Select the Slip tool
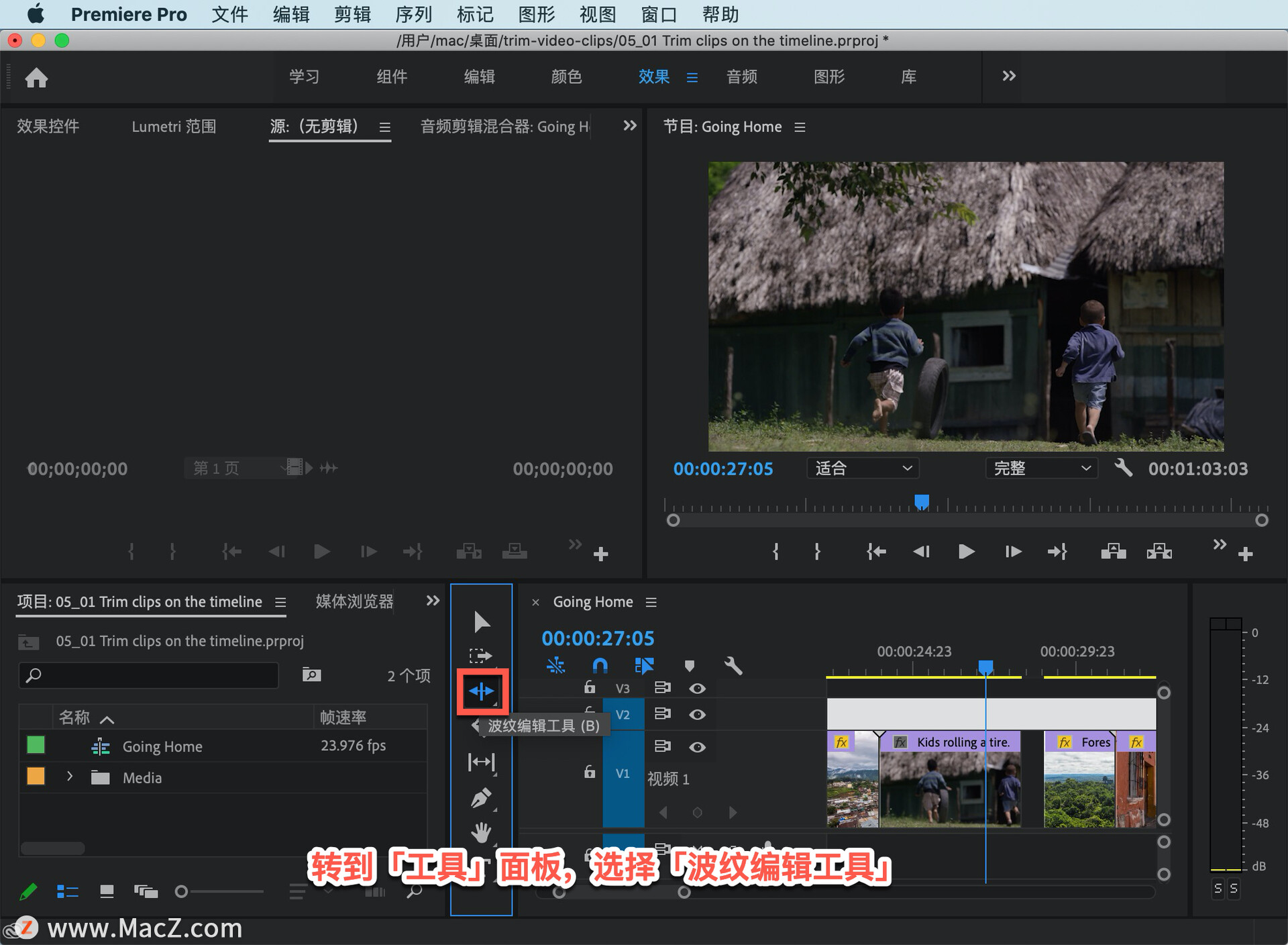Screen dimensions: 1288x945 pos(481,762)
